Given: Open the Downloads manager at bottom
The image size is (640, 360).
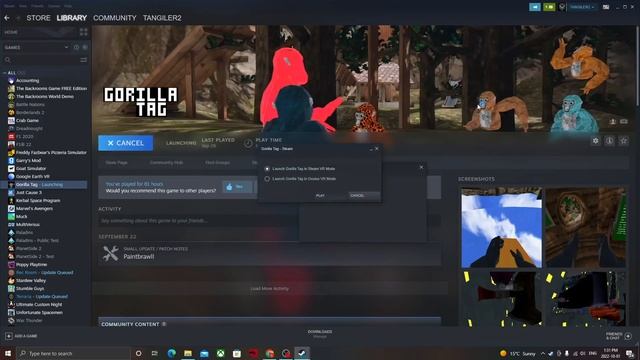Looking at the screenshot, I should point(320,334).
